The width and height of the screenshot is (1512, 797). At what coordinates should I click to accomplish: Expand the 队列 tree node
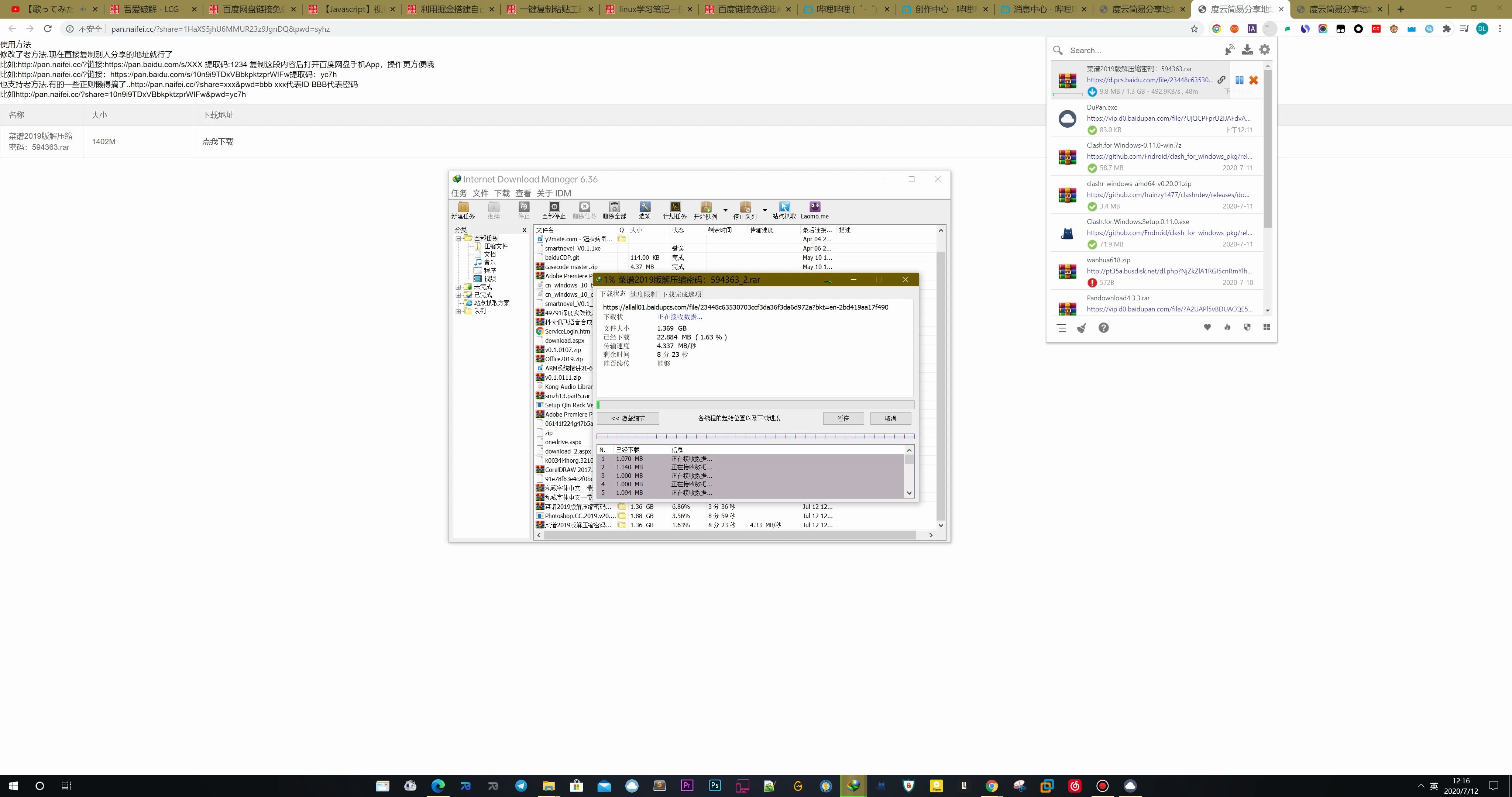458,311
